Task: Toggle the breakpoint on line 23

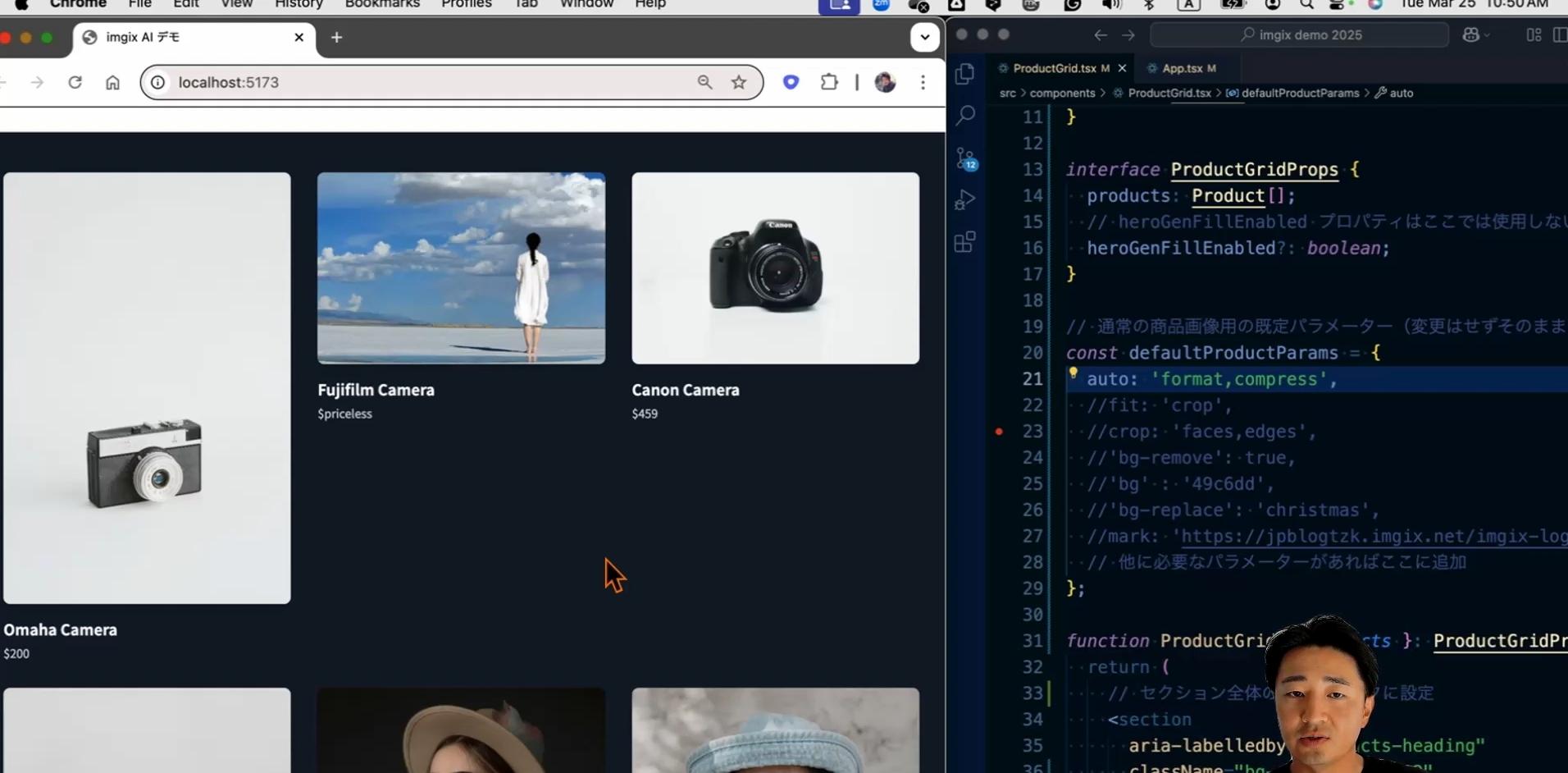Action: coord(999,431)
